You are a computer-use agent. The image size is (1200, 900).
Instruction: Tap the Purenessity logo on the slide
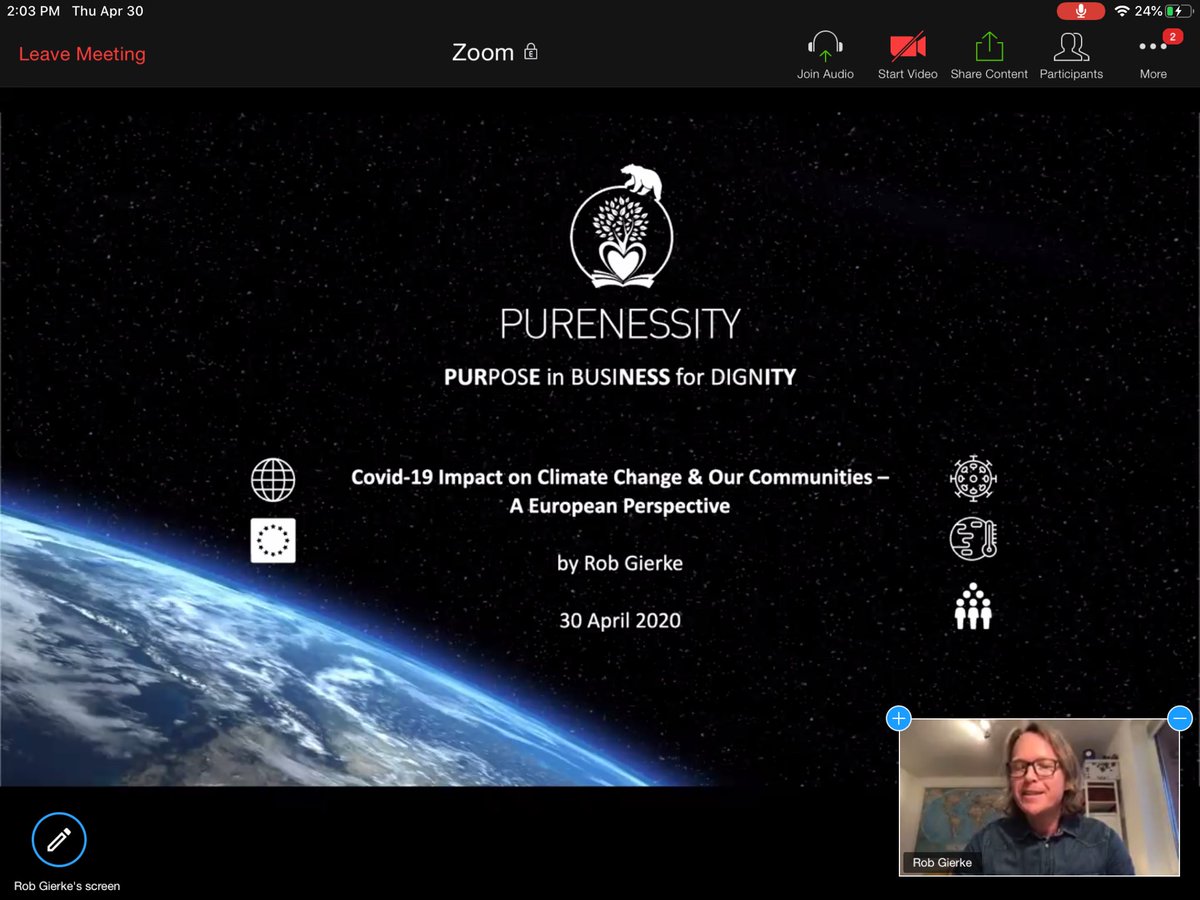point(620,253)
